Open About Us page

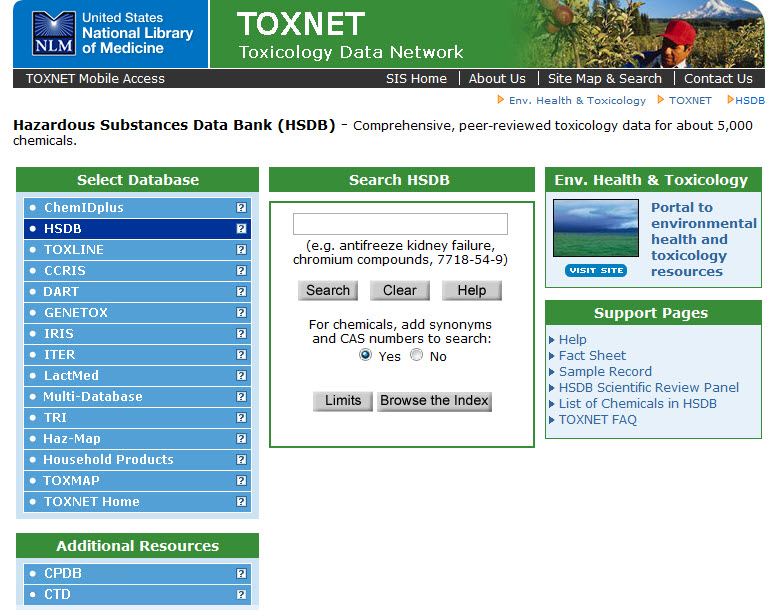point(497,79)
